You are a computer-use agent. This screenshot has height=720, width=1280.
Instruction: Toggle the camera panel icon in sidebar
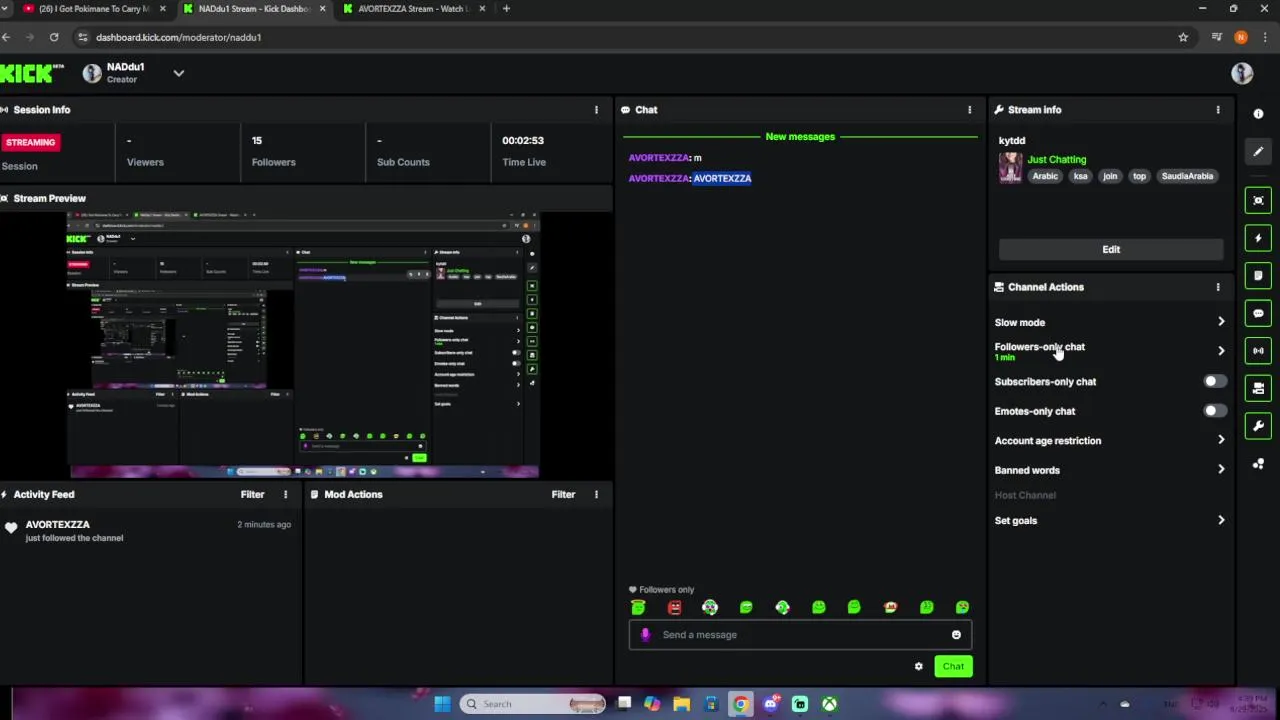click(1258, 388)
